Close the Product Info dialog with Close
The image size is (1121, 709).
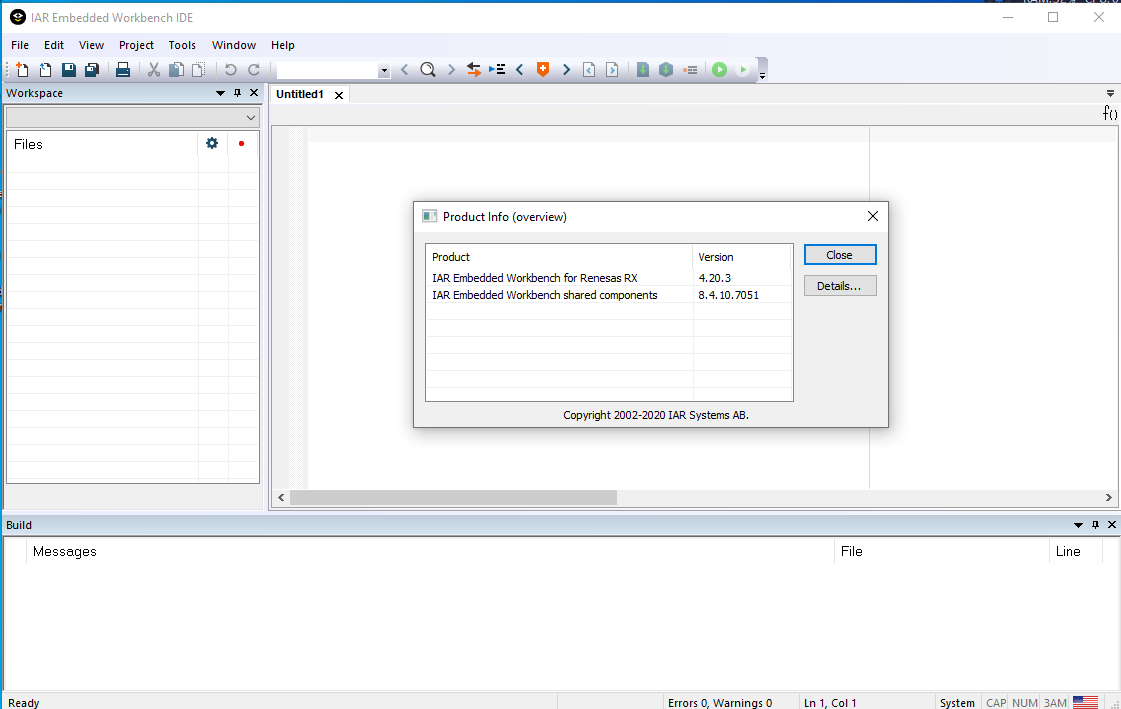(839, 255)
